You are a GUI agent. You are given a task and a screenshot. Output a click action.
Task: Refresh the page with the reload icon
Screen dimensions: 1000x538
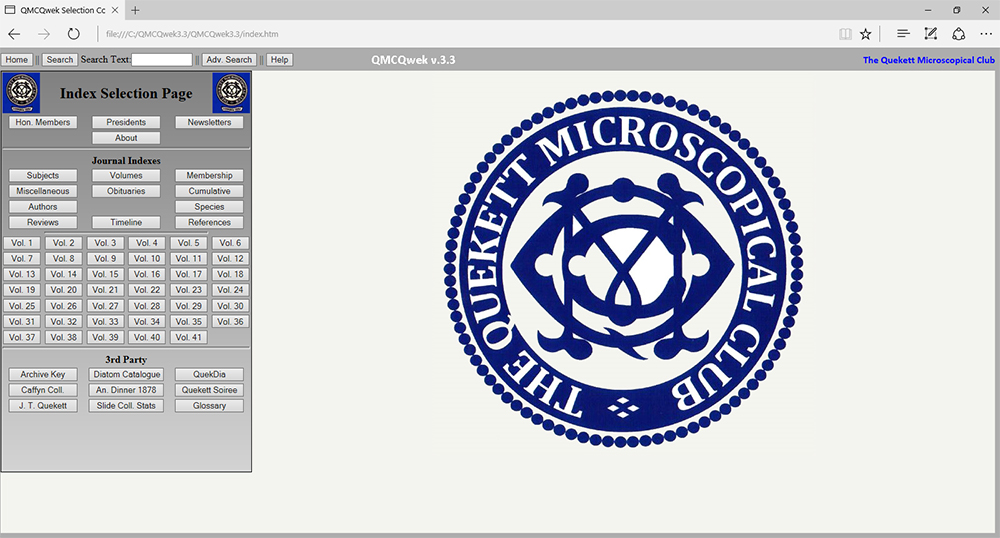click(x=73, y=33)
